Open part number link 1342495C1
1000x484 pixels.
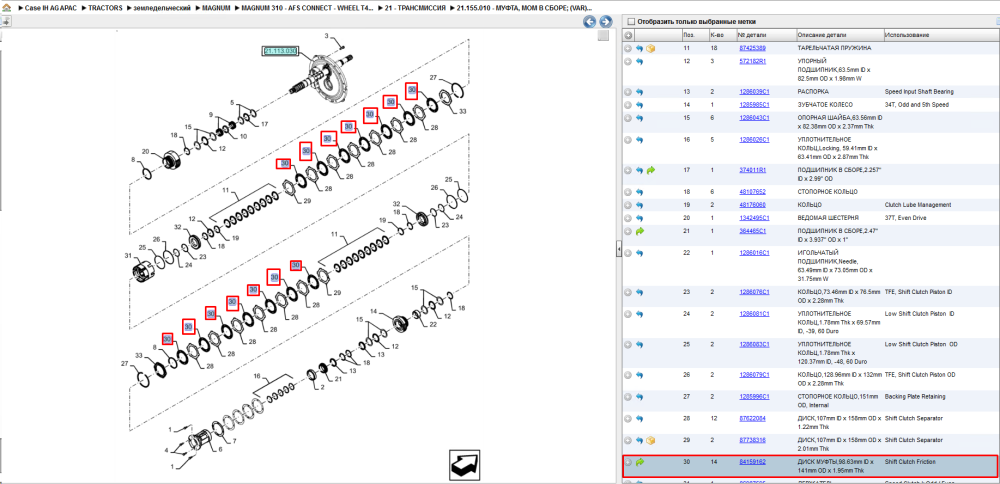(754, 218)
